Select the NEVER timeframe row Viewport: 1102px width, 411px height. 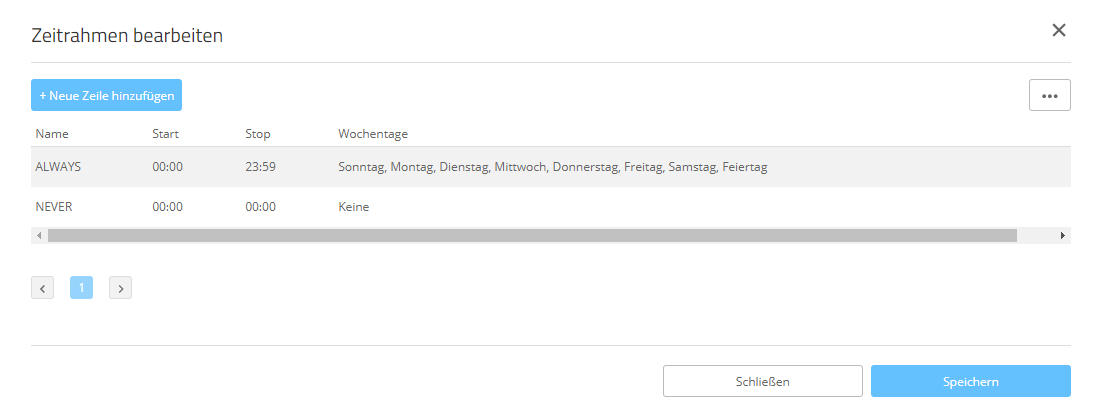tap(54, 207)
